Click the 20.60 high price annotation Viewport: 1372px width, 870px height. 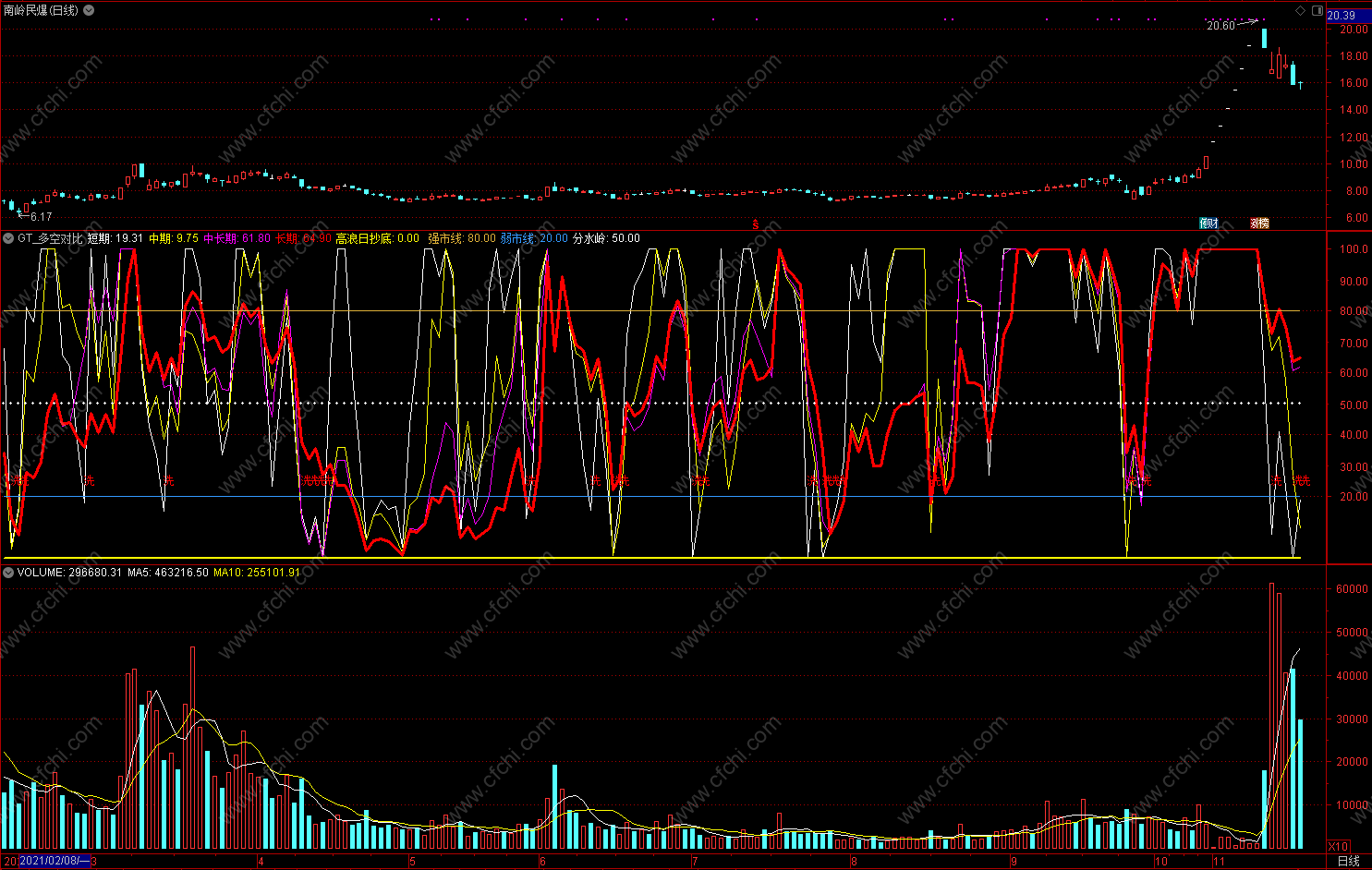(x=1220, y=26)
